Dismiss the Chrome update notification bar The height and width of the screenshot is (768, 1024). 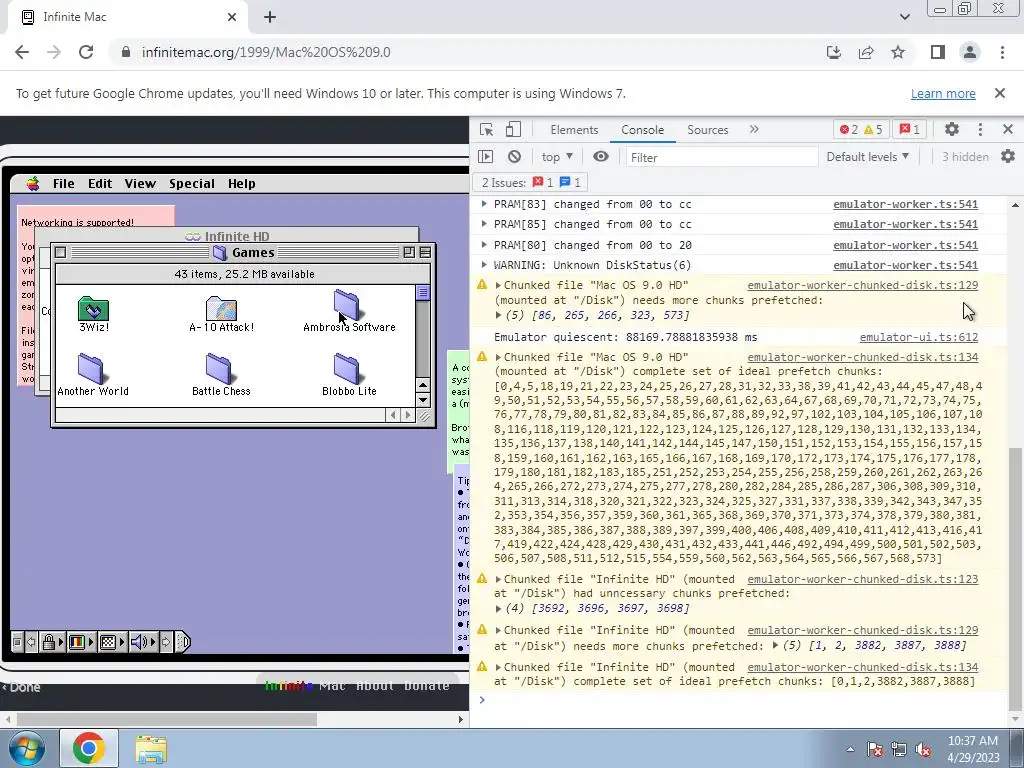[1000, 93]
